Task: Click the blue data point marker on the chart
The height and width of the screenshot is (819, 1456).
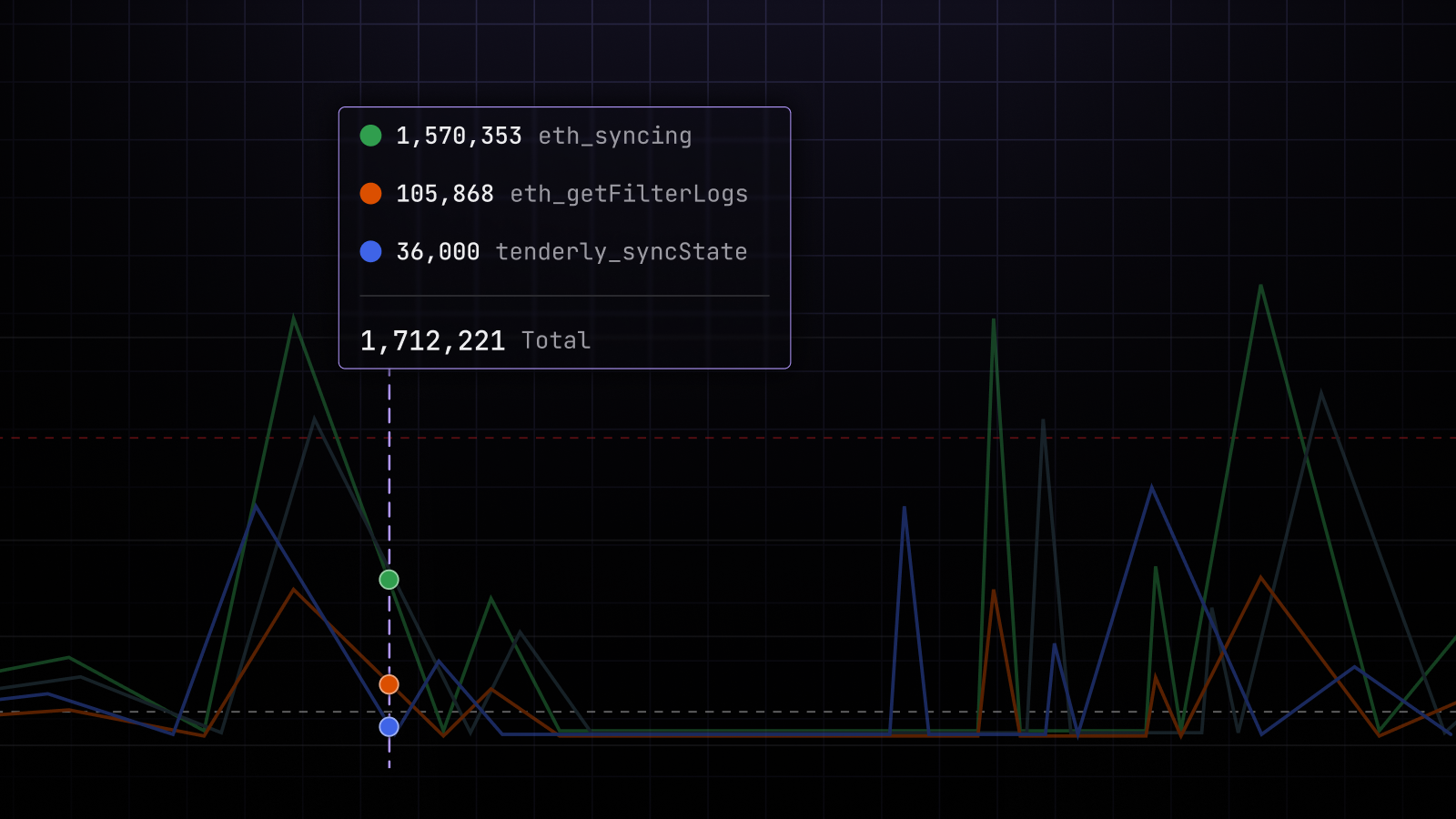Action: coord(389,724)
